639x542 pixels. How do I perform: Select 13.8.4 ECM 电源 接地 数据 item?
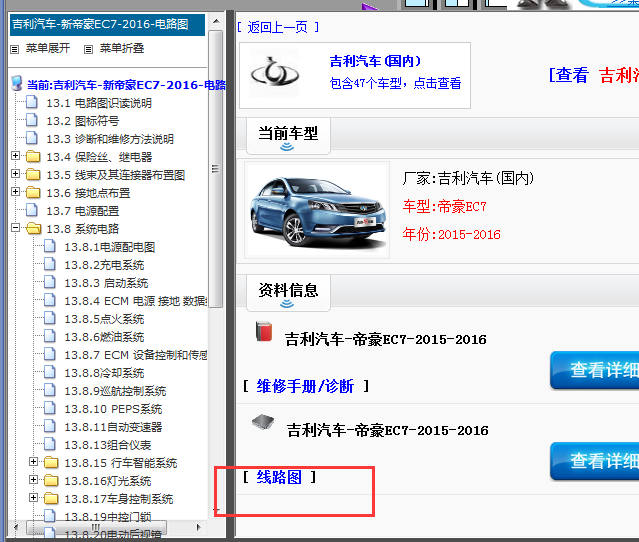click(x=136, y=301)
